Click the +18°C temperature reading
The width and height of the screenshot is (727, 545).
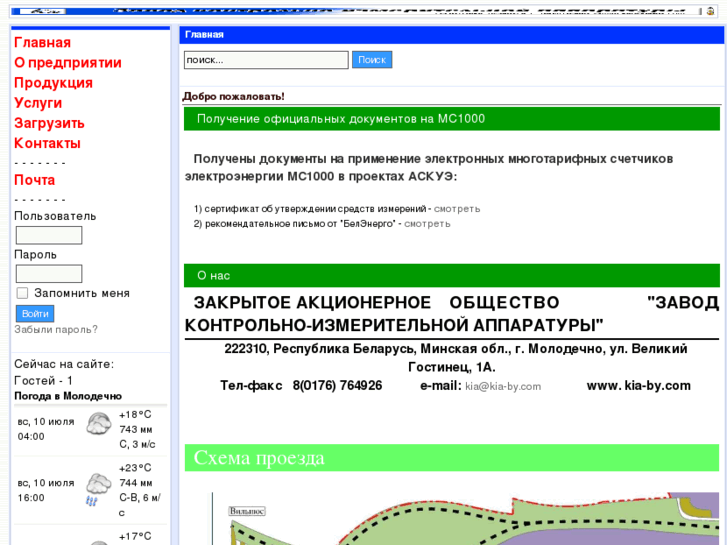pos(135,415)
